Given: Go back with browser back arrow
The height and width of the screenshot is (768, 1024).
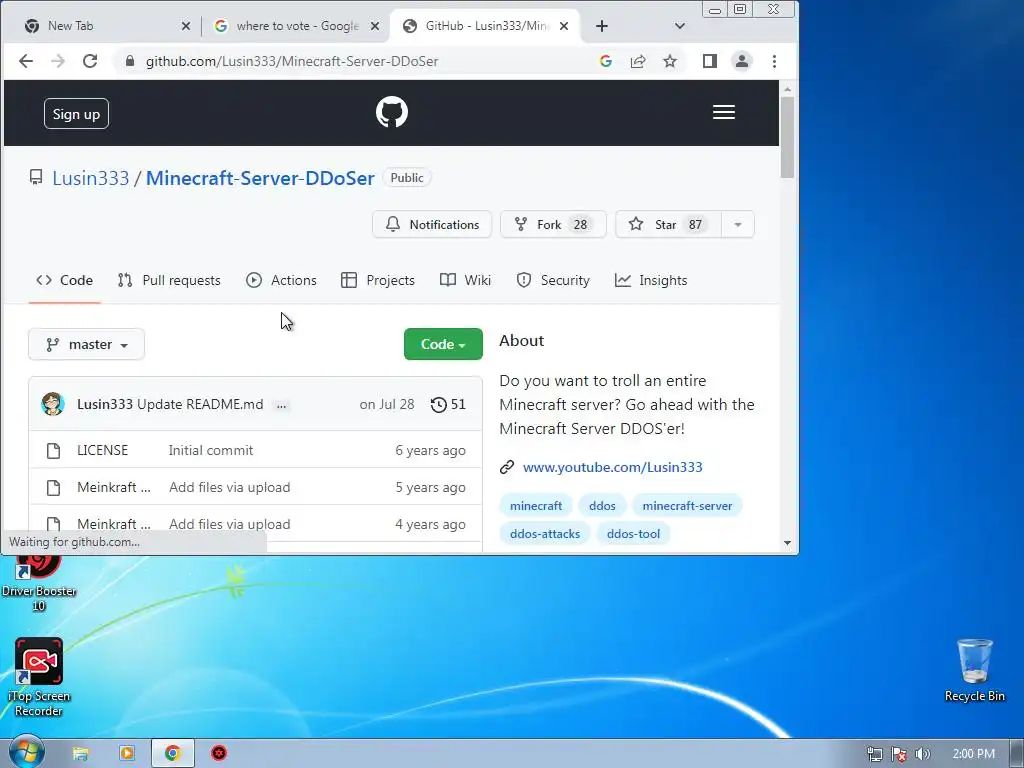Looking at the screenshot, I should pyautogui.click(x=26, y=61).
